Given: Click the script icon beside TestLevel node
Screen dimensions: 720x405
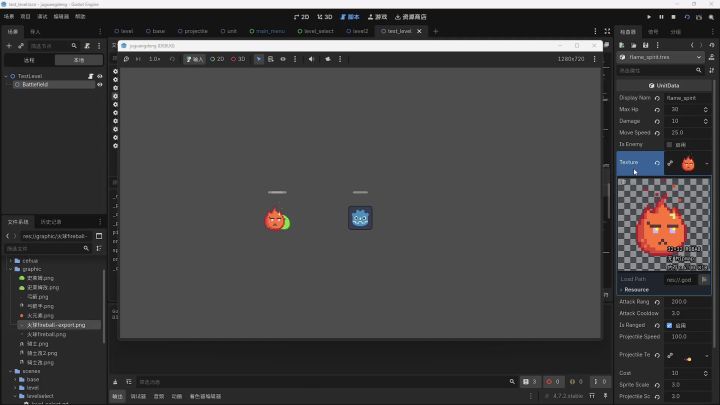Looking at the screenshot, I should point(90,76).
